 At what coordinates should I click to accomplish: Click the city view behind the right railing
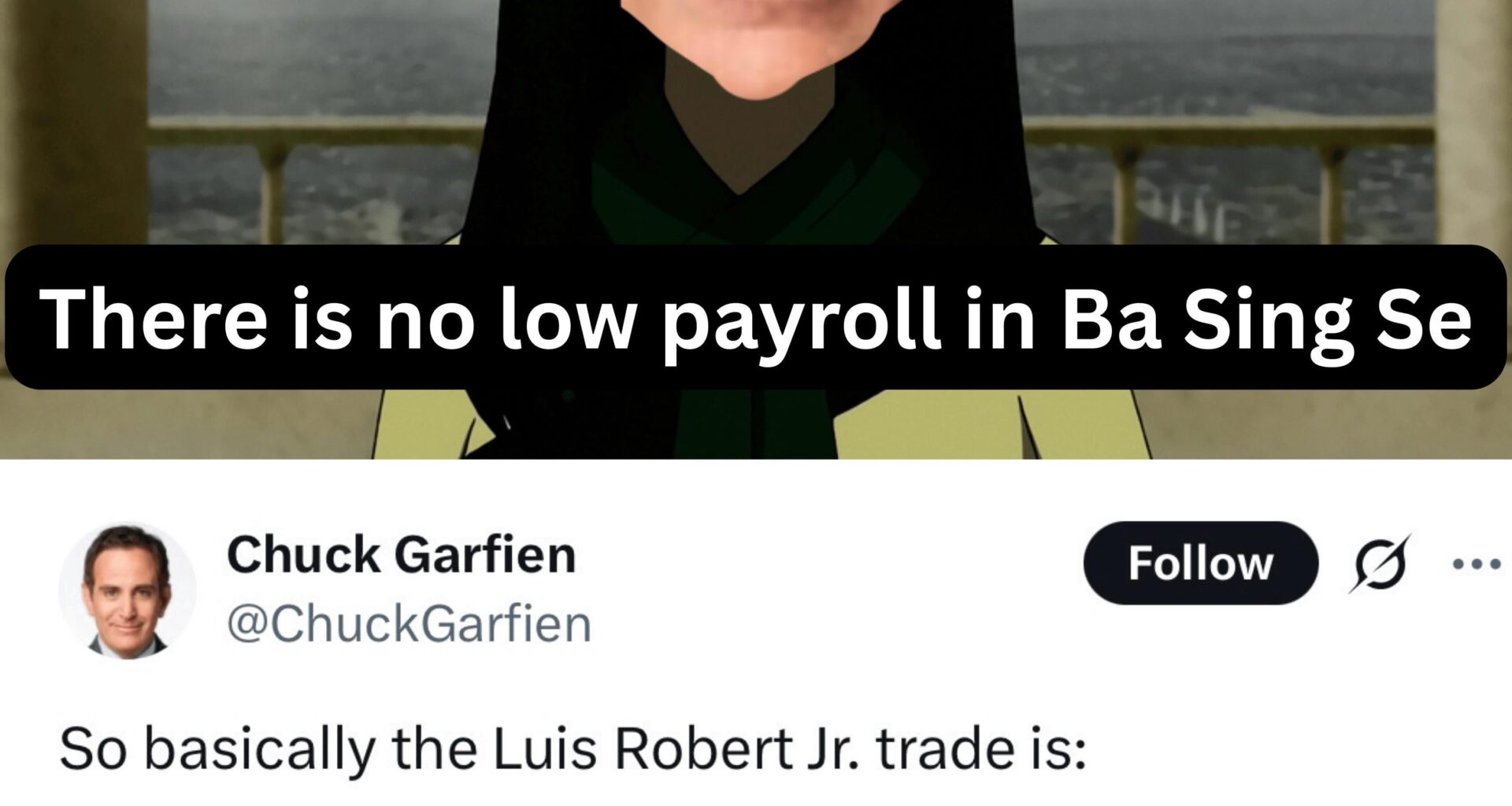point(1228,63)
